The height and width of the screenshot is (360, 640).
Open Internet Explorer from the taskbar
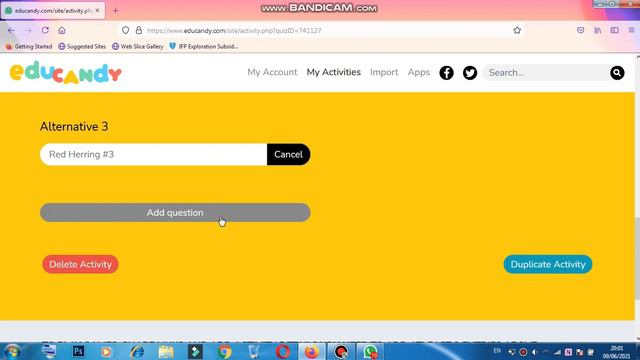coord(137,351)
